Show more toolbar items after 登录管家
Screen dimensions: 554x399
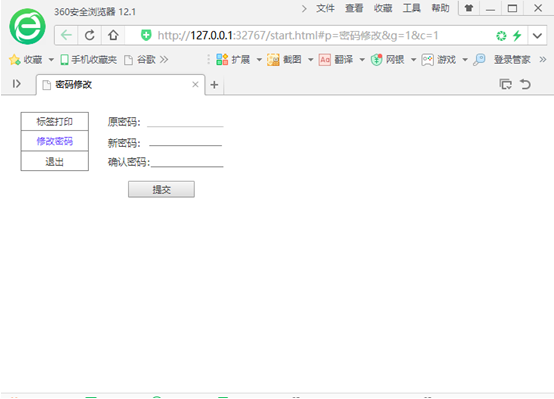[543, 59]
